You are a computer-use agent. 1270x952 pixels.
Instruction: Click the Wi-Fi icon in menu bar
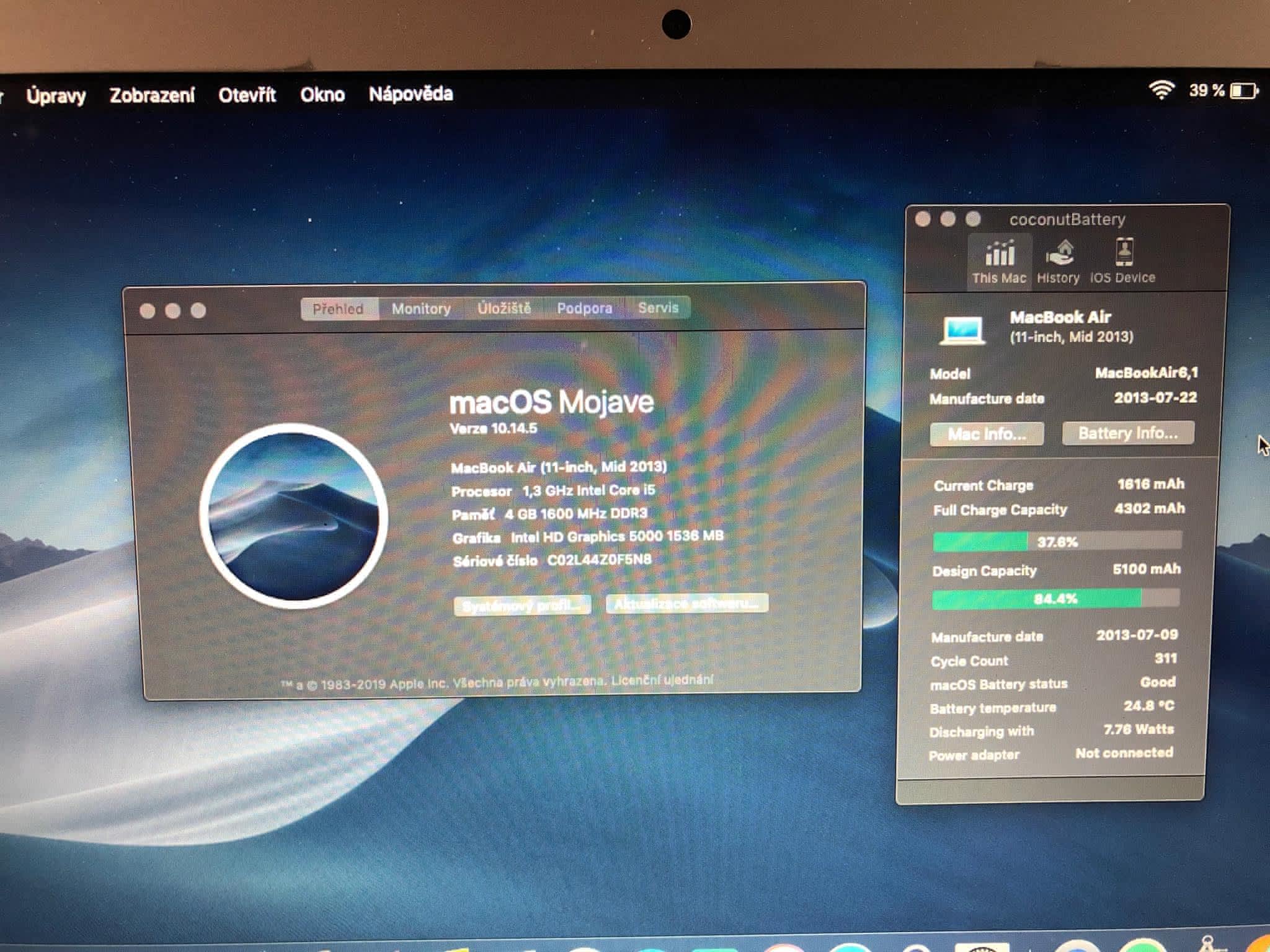pos(1161,90)
